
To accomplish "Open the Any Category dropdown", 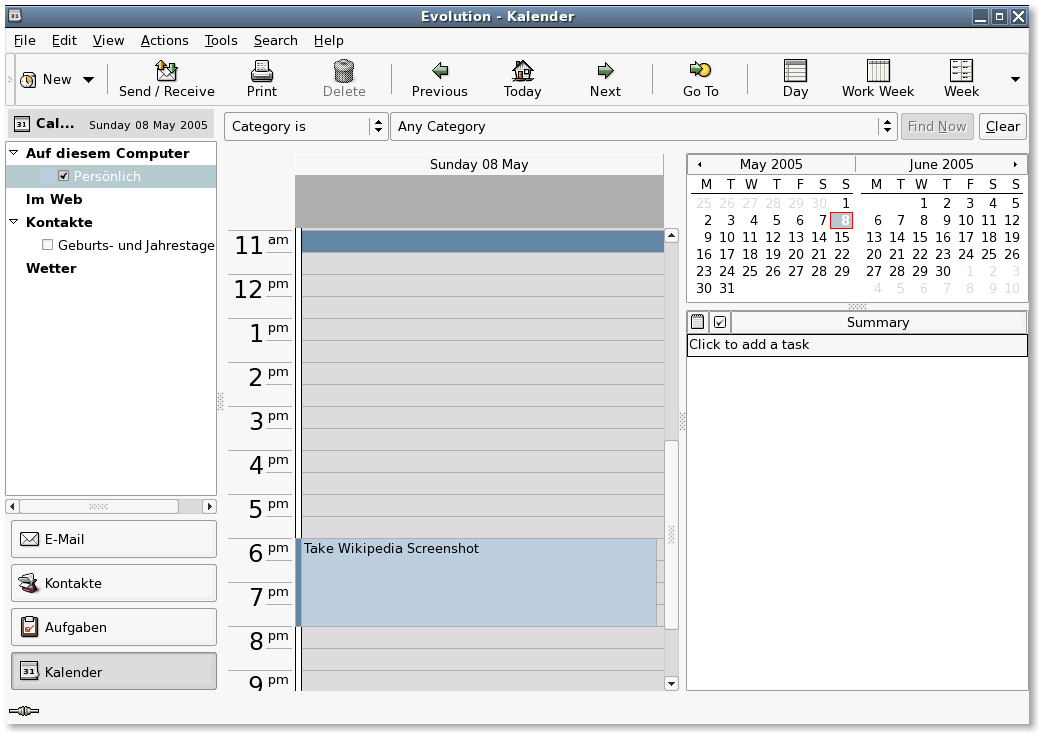I will click(x=643, y=126).
